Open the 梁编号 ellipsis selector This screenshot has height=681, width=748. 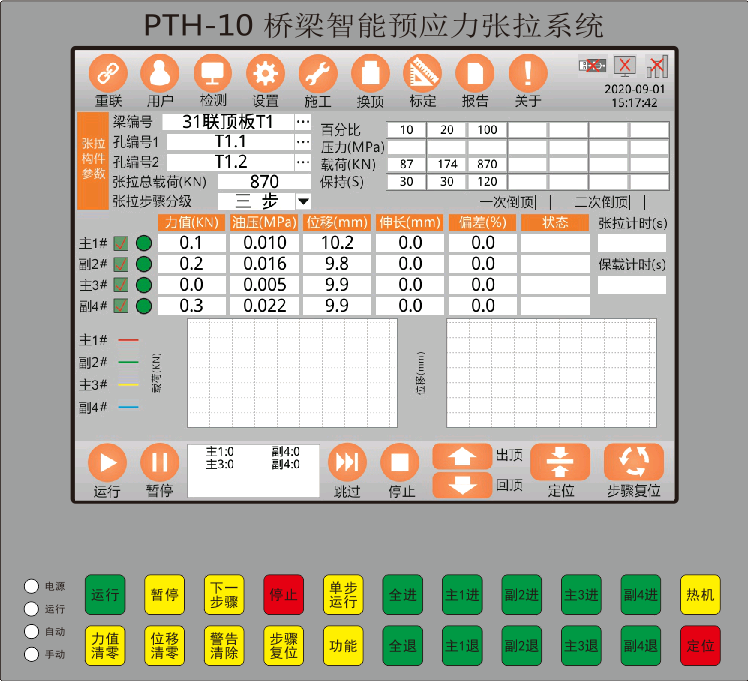(x=303, y=122)
